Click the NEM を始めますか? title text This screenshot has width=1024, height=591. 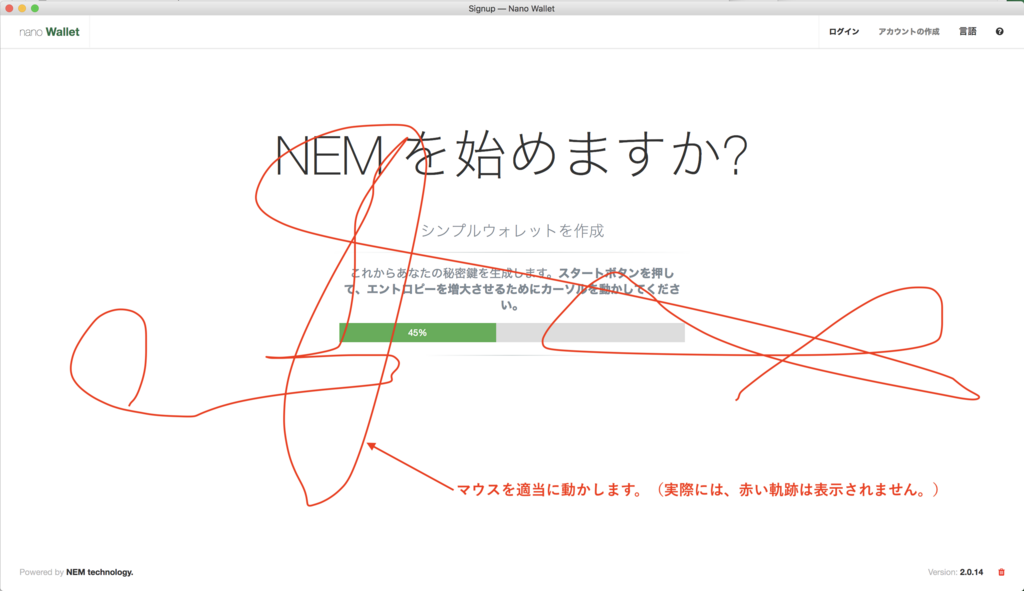tap(512, 155)
